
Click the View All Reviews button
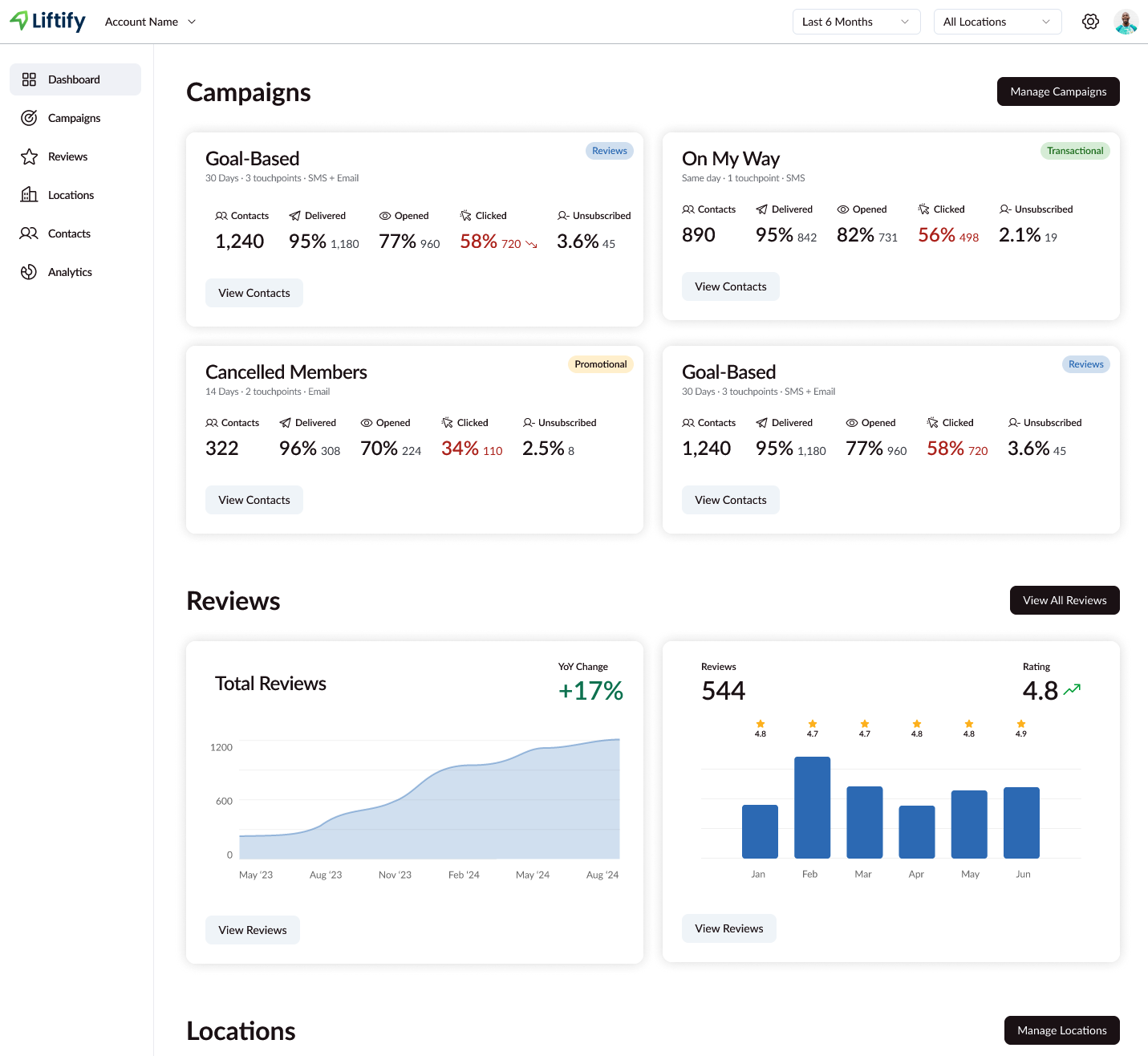tap(1065, 600)
